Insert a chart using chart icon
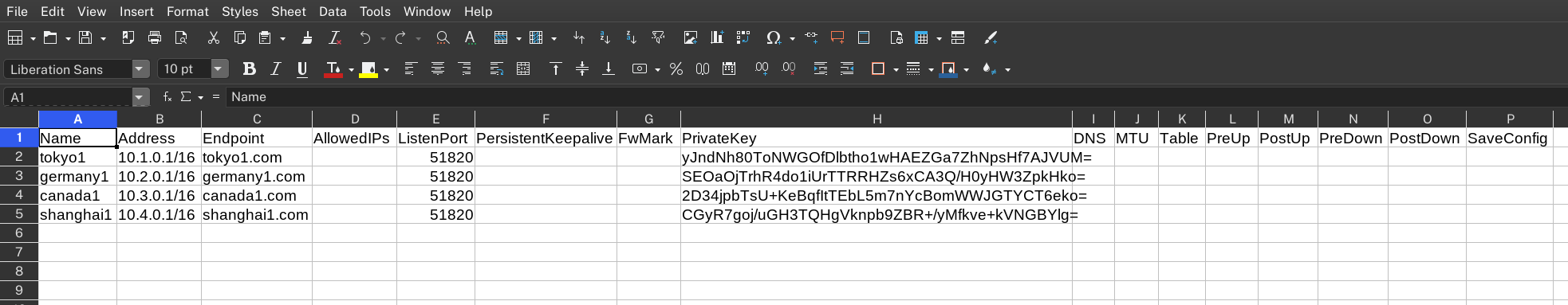 pyautogui.click(x=717, y=37)
